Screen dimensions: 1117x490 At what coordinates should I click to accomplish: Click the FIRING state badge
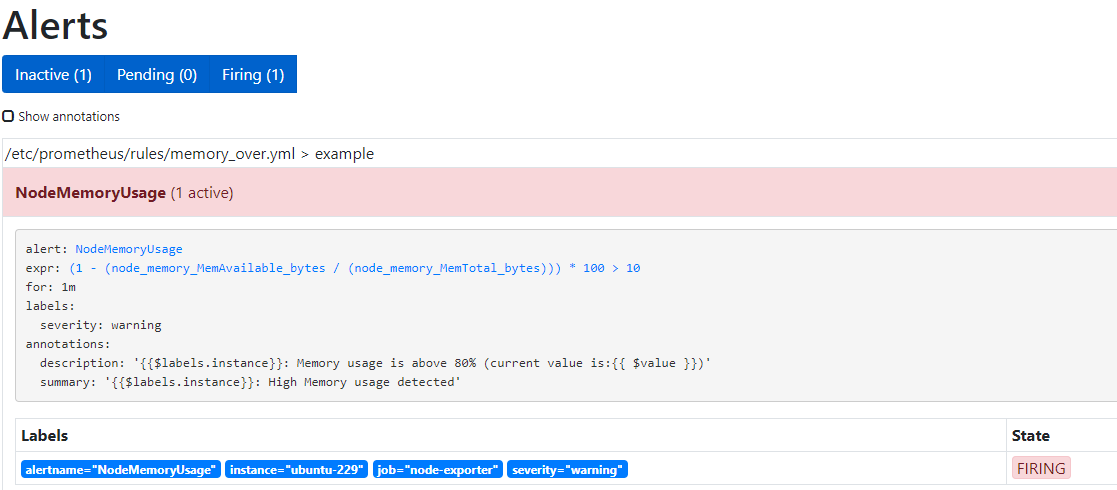1041,469
